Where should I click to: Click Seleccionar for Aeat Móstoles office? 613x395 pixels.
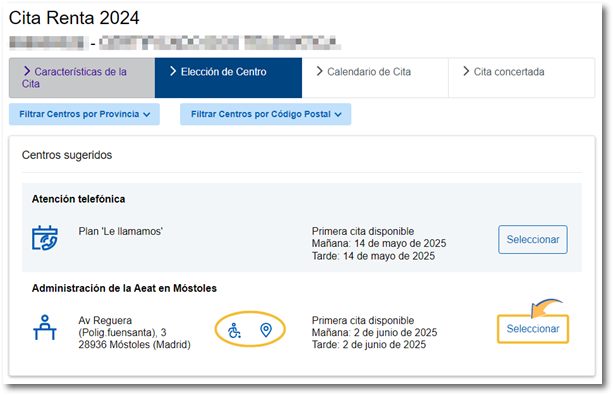click(533, 329)
